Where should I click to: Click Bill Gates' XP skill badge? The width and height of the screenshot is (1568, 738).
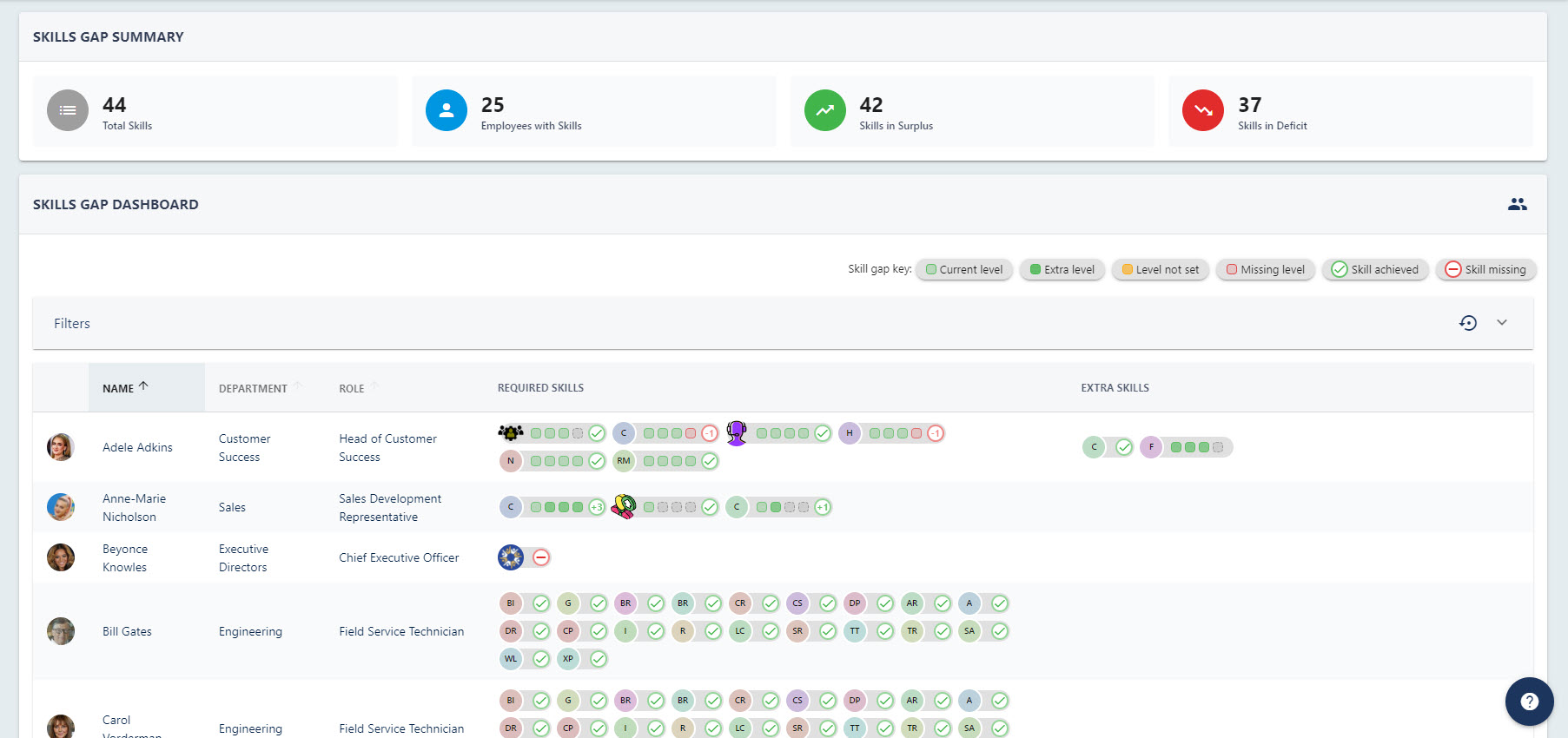(568, 659)
